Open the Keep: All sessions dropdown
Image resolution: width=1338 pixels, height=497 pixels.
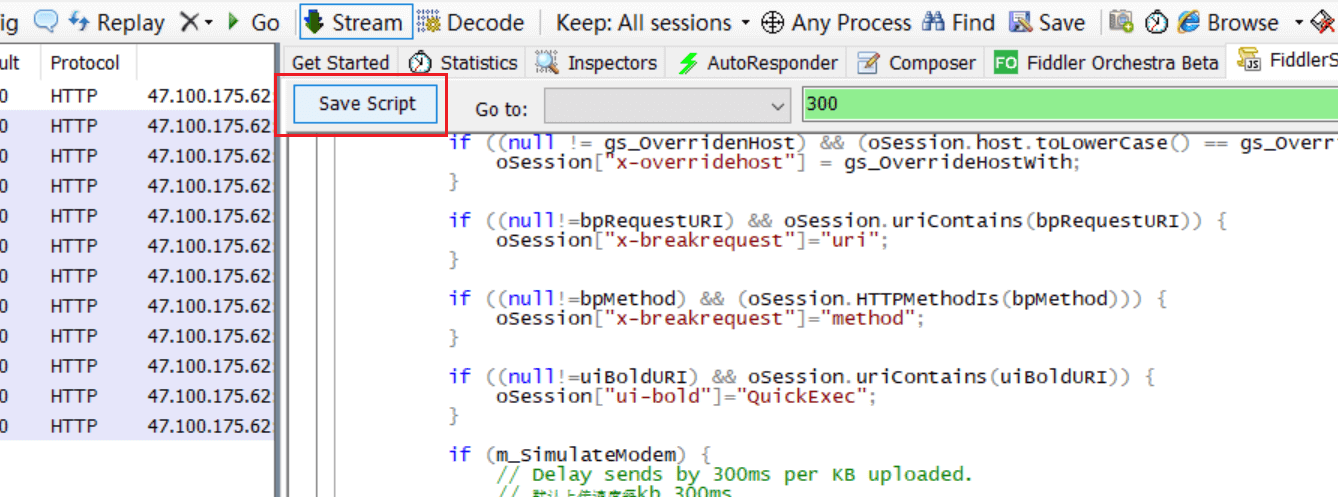(x=653, y=22)
